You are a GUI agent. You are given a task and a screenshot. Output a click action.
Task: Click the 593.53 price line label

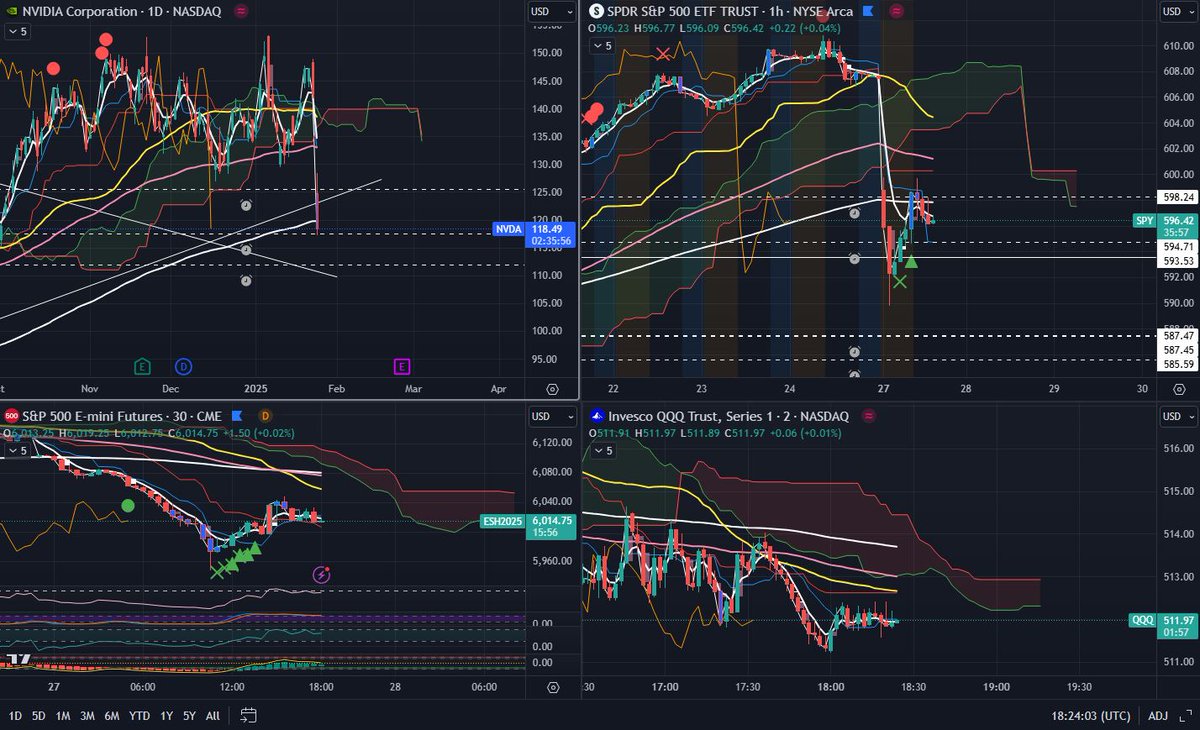1177,260
